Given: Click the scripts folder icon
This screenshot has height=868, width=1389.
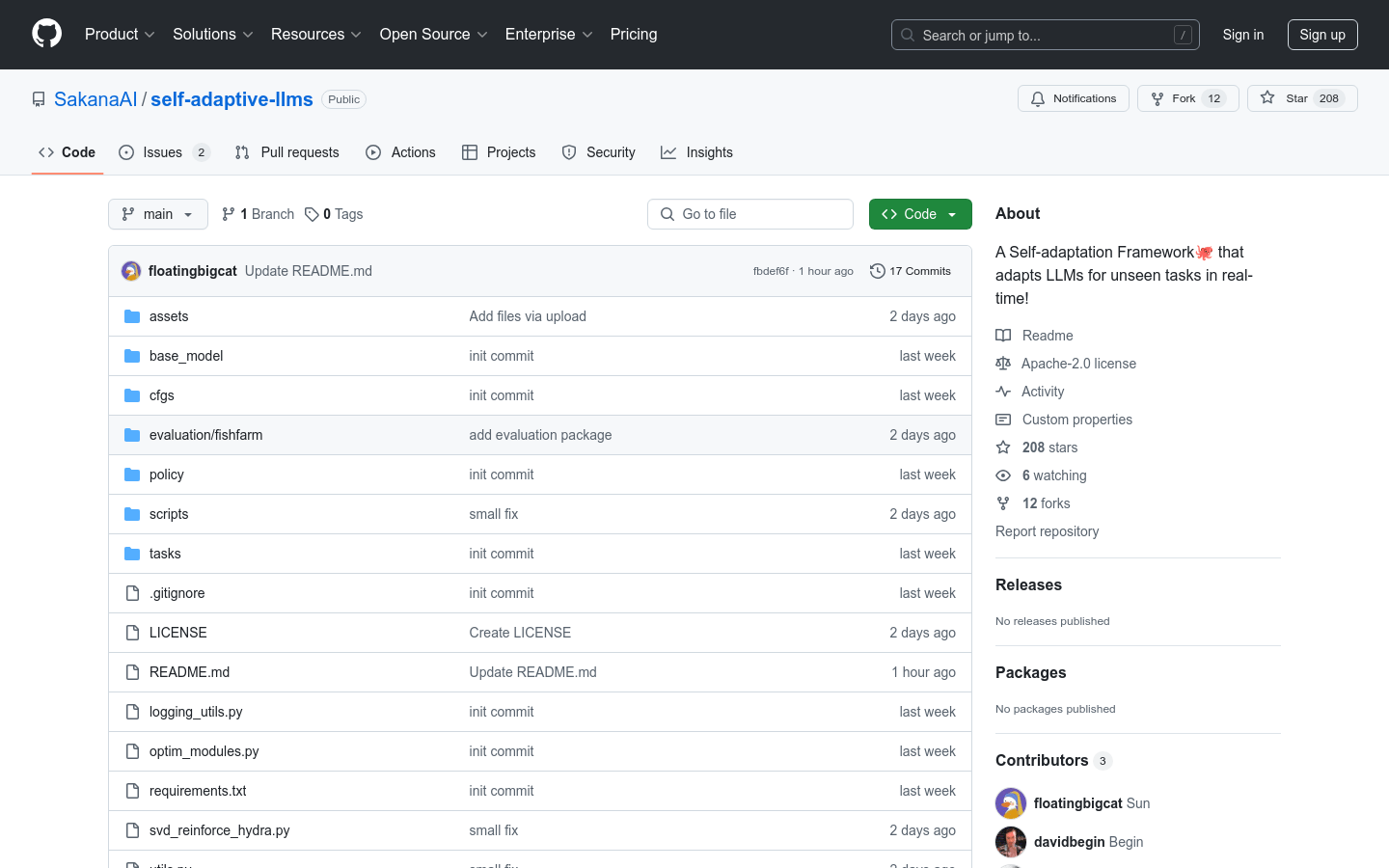Looking at the screenshot, I should click(132, 514).
